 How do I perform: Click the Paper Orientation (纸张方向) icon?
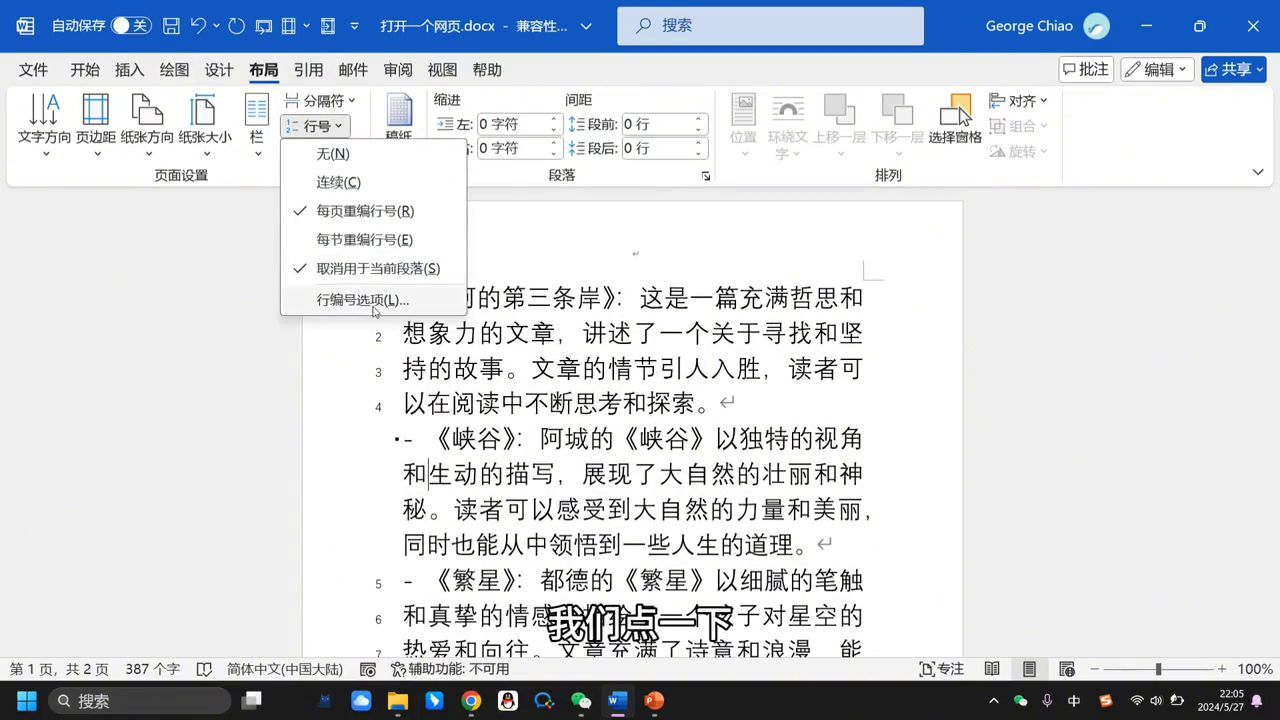[x=147, y=110]
